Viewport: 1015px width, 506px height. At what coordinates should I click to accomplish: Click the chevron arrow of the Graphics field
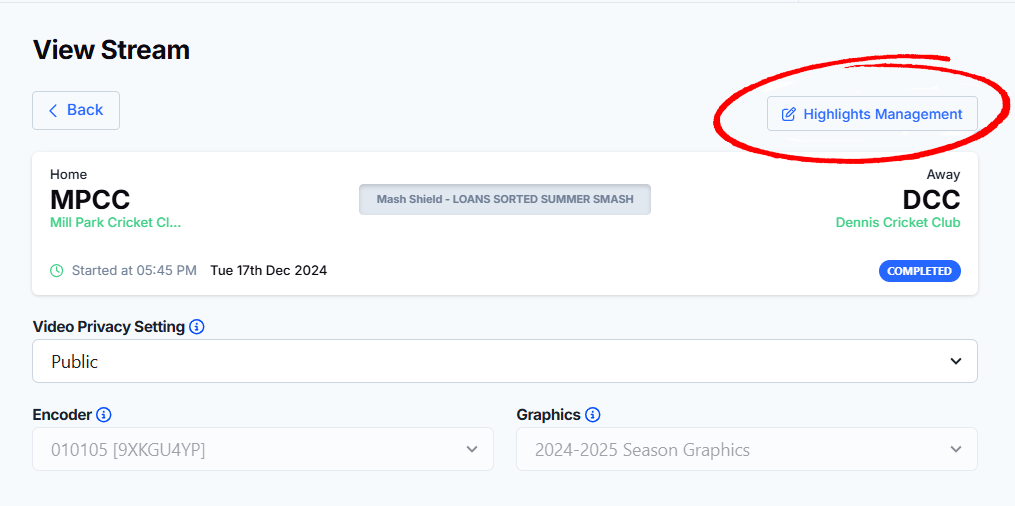coord(956,450)
